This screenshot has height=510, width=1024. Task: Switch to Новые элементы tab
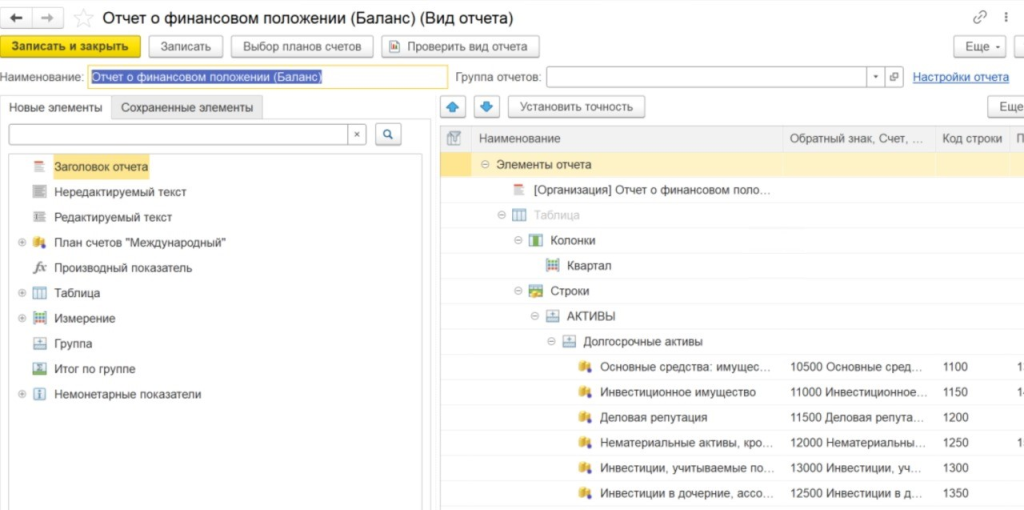coord(56,108)
